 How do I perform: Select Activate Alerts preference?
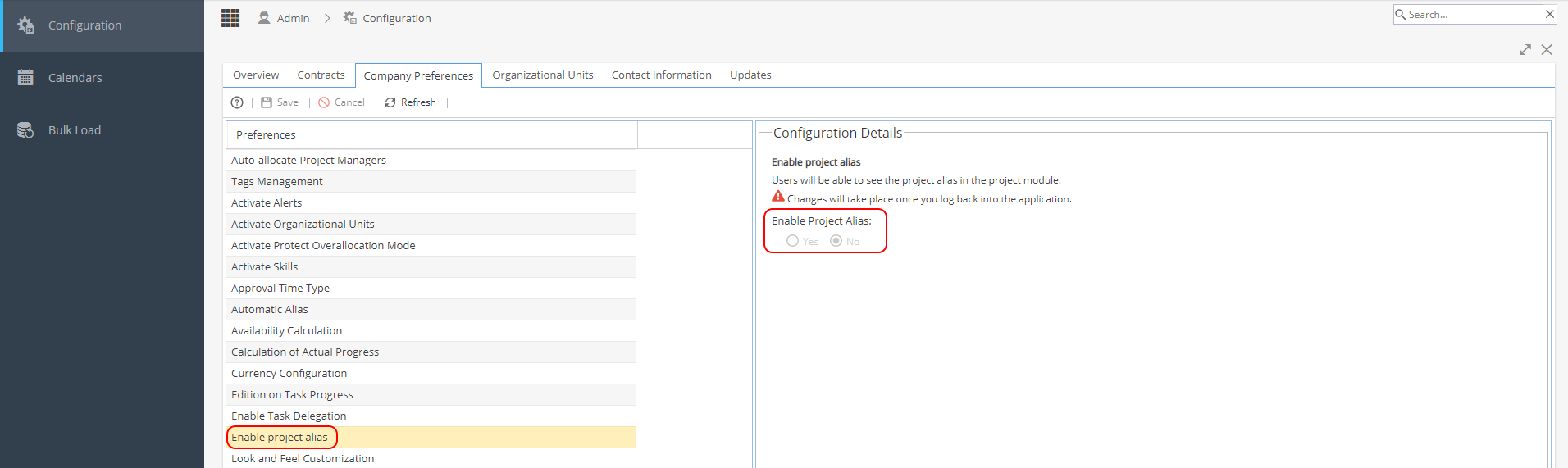[431, 203]
